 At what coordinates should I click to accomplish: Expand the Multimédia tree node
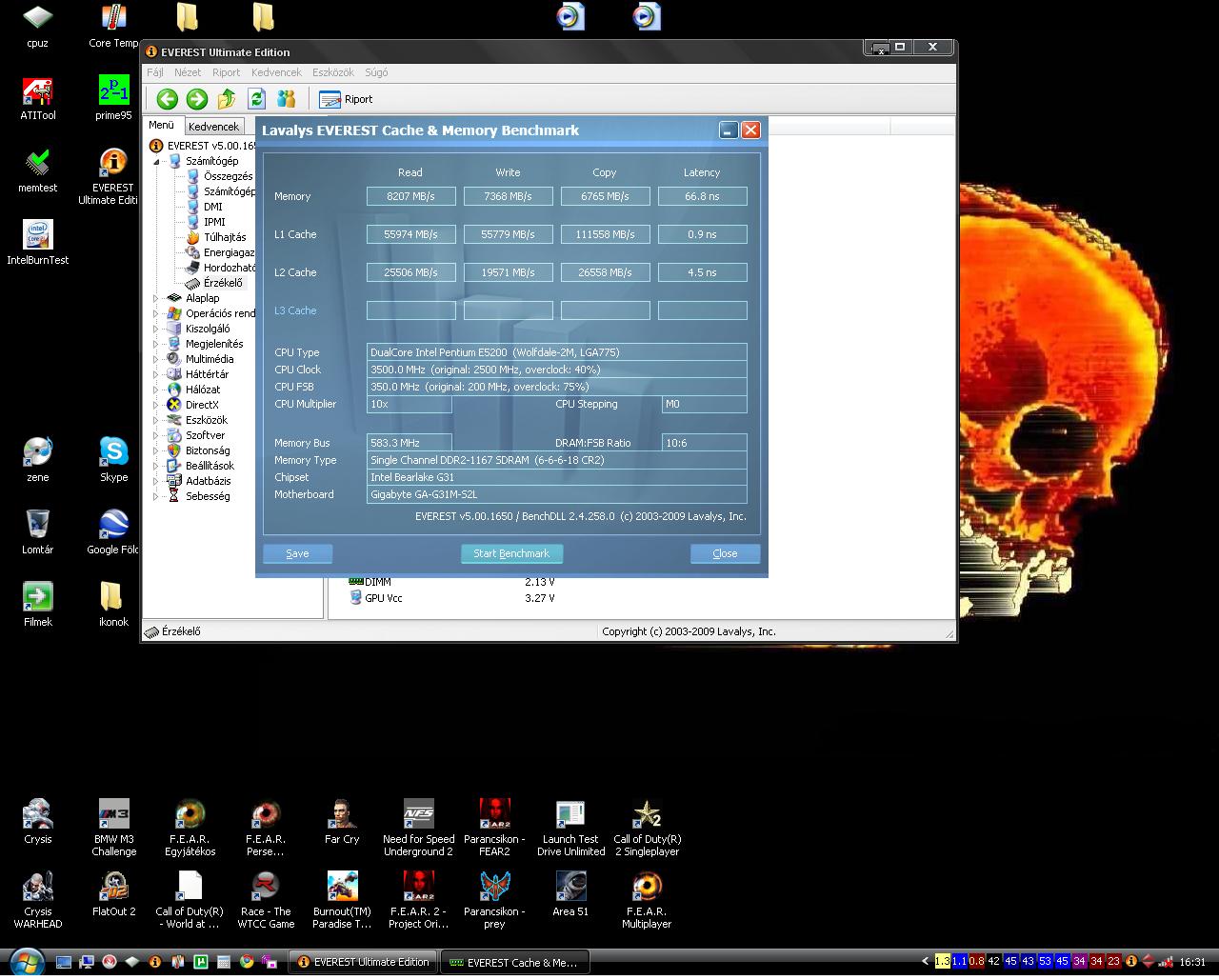(157, 359)
